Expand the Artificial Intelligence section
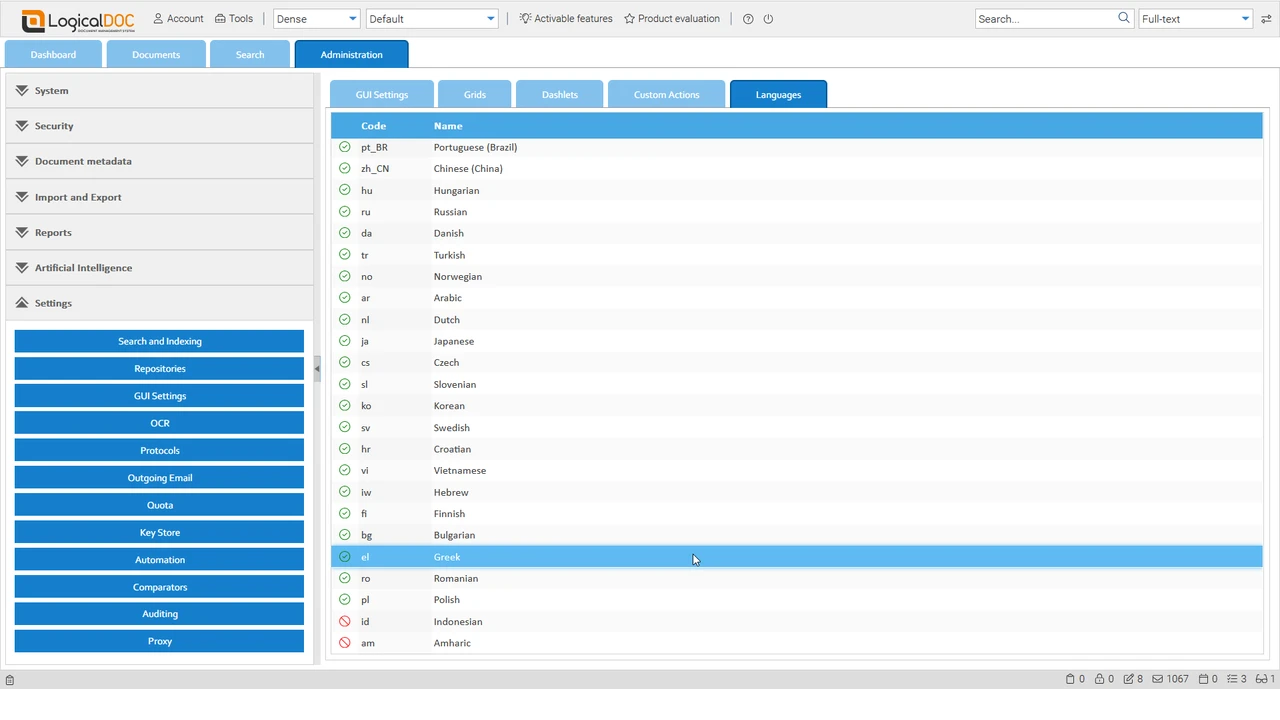The width and height of the screenshot is (1280, 720). click(x=83, y=267)
